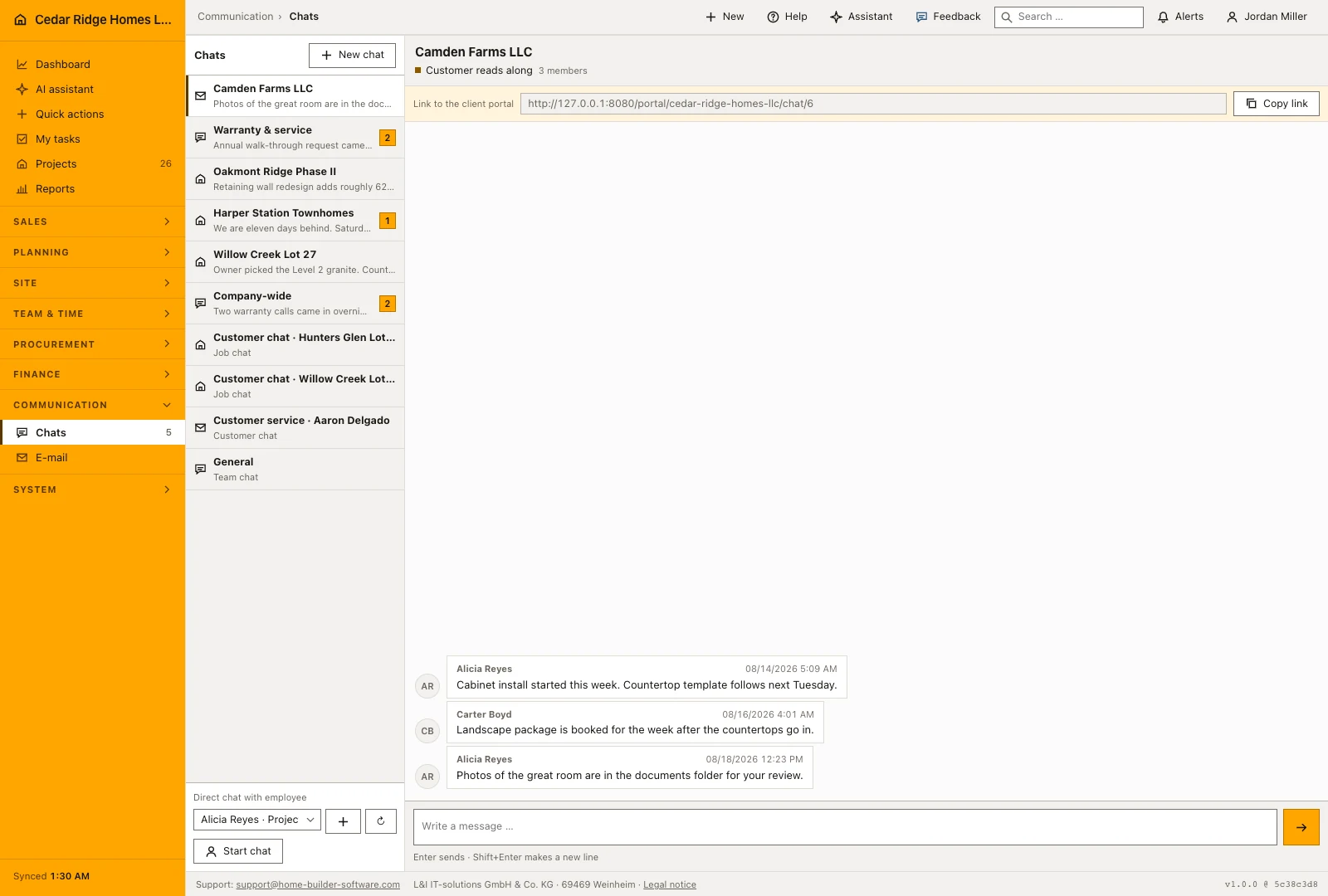Expand the SITE section
Screen dimensions: 1328x896
click(92, 283)
